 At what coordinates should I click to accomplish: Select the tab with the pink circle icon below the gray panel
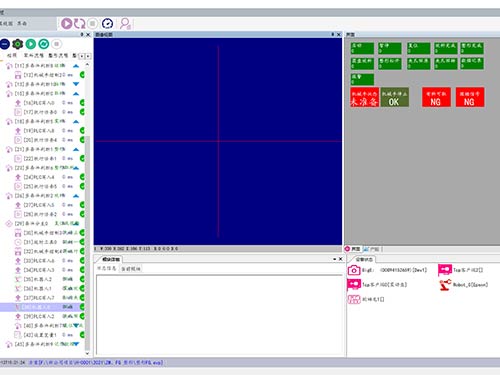(x=353, y=249)
